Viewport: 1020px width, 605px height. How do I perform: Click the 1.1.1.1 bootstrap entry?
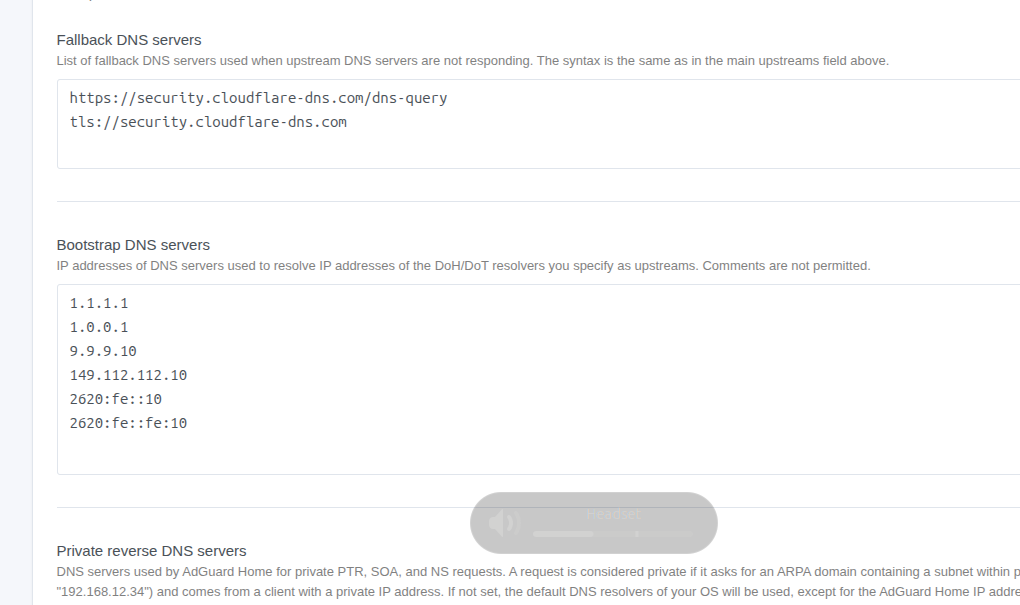tap(99, 303)
